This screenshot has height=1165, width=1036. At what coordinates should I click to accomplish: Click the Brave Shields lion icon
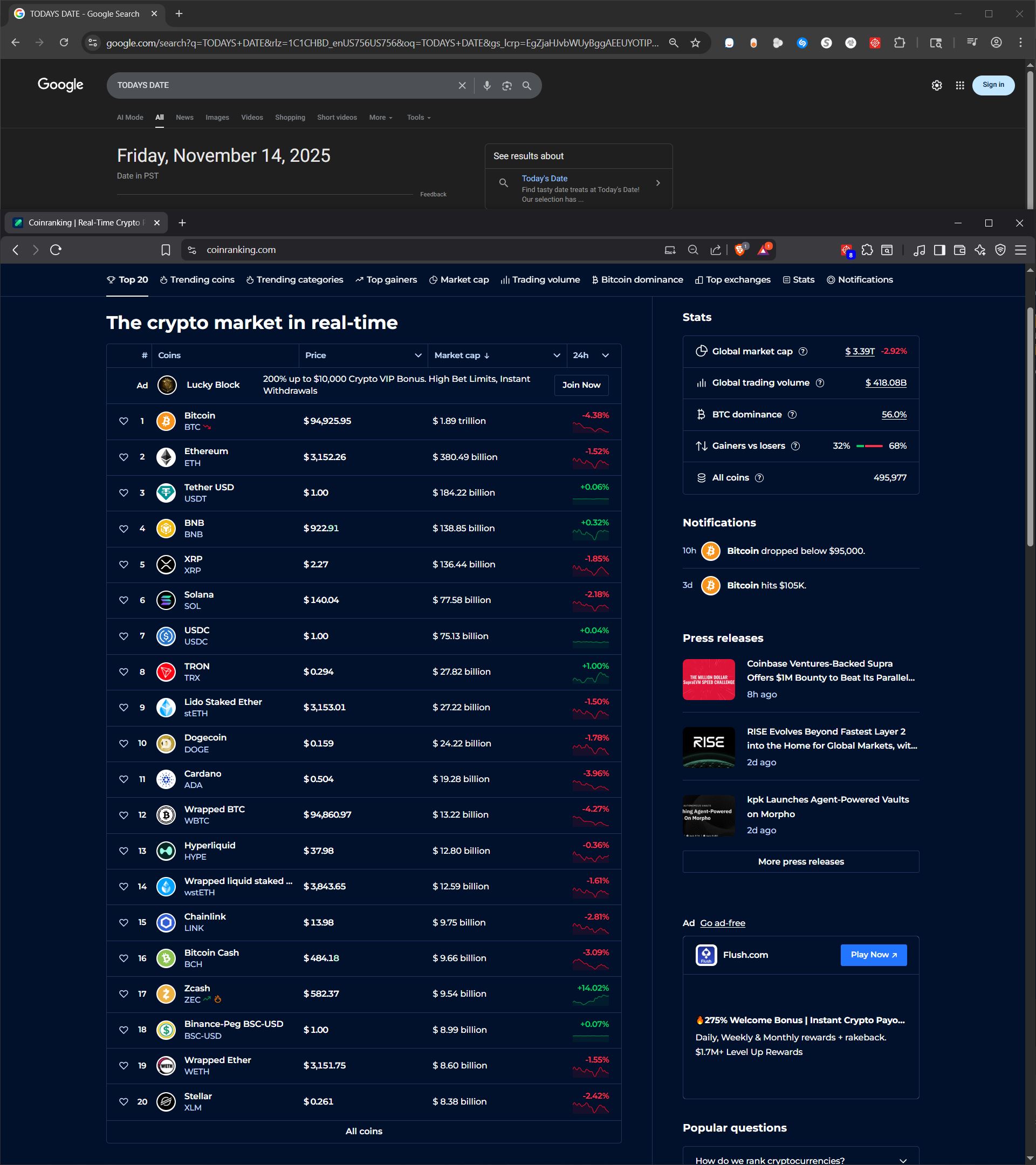(x=740, y=250)
